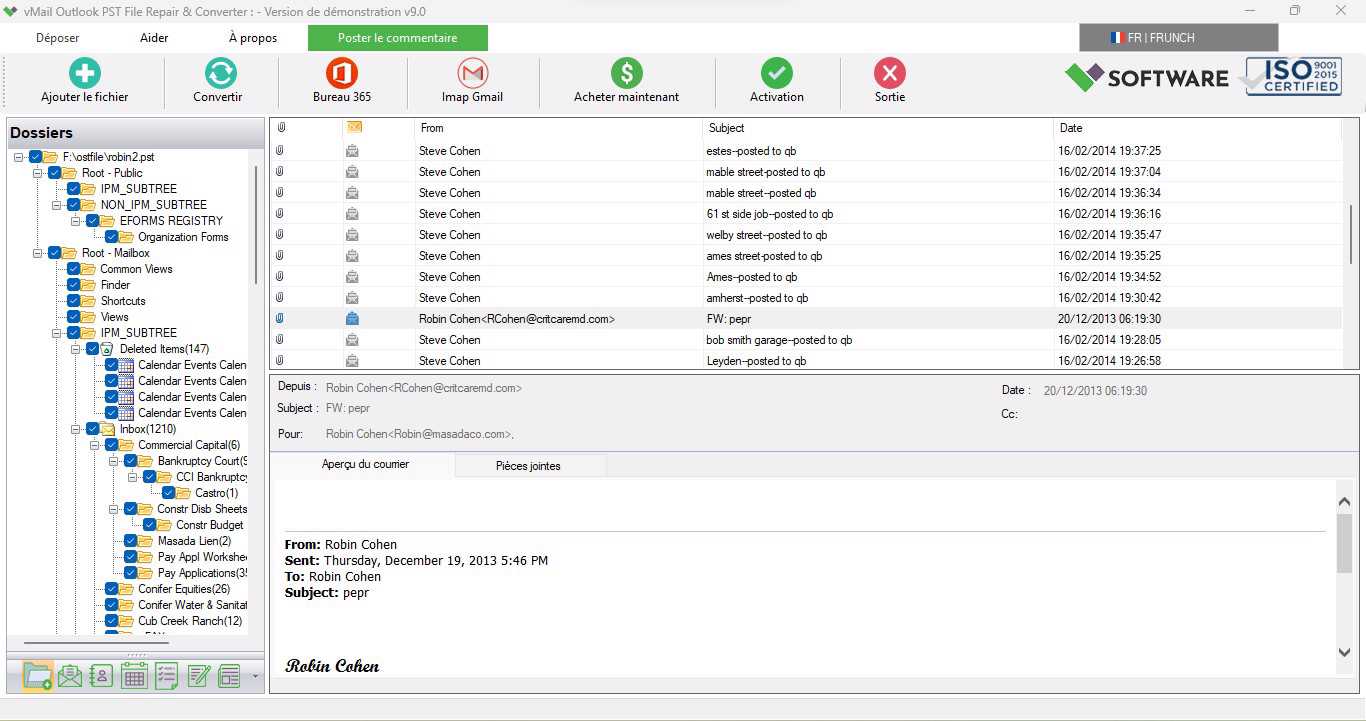Viewport: 1366px width, 721px height.
Task: Open the Acheter maintenant purchase icon
Action: click(x=627, y=73)
